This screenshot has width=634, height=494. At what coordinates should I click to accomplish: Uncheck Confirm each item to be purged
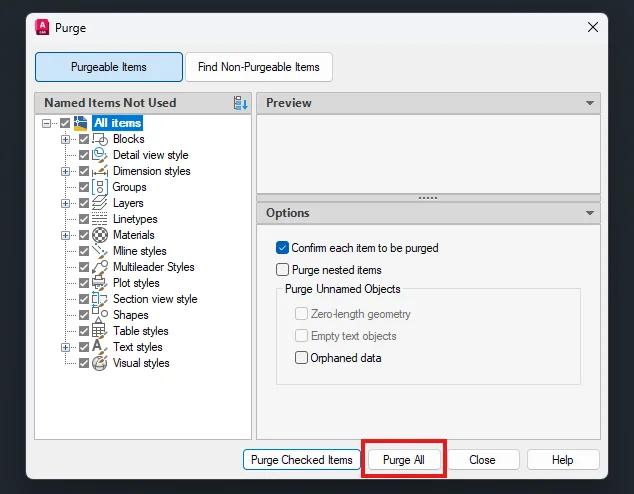click(x=282, y=248)
